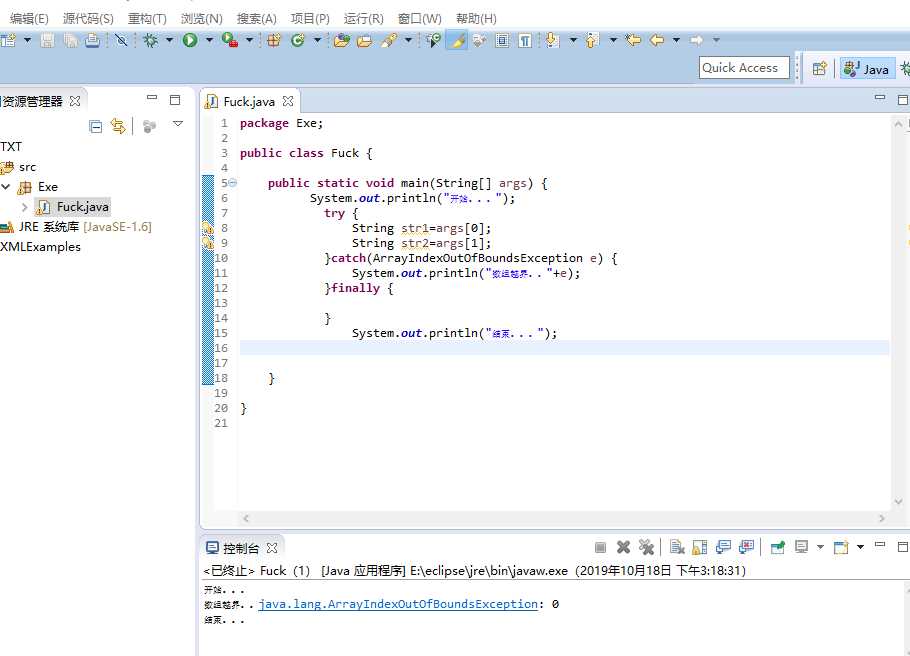
Task: Click the New Java Package icon
Action: (x=273, y=40)
